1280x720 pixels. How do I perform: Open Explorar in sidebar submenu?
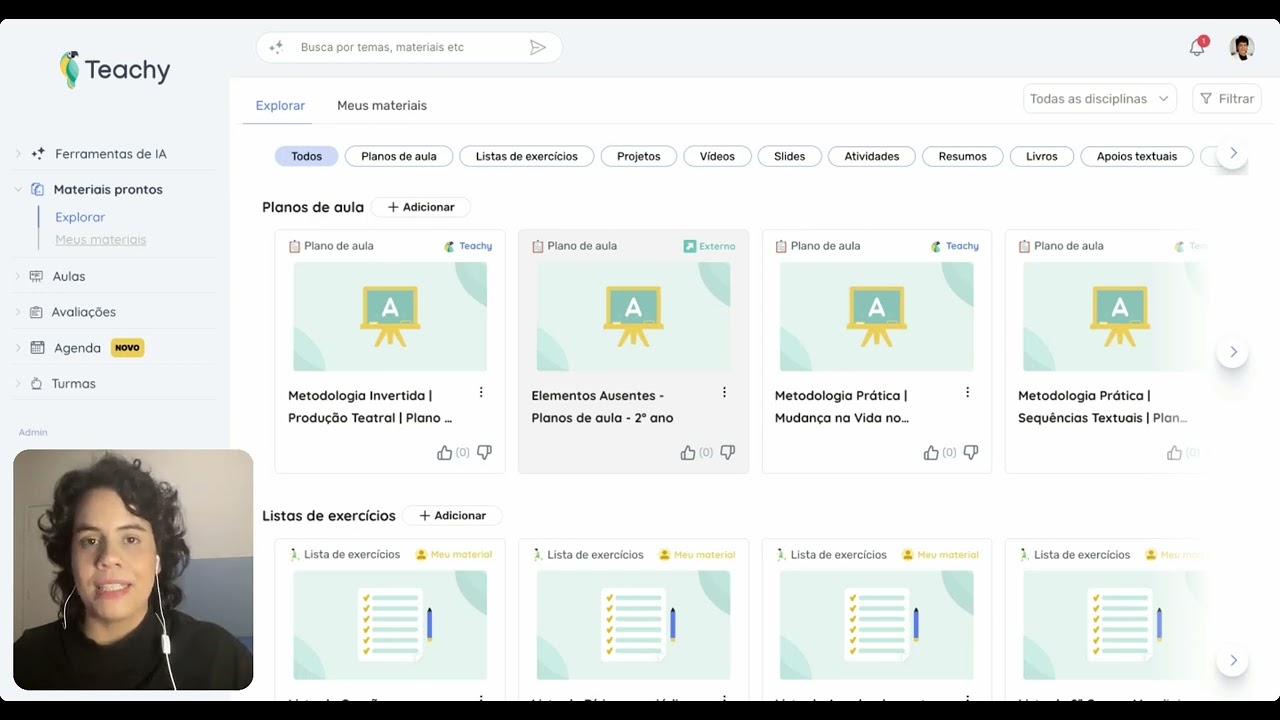click(80, 217)
